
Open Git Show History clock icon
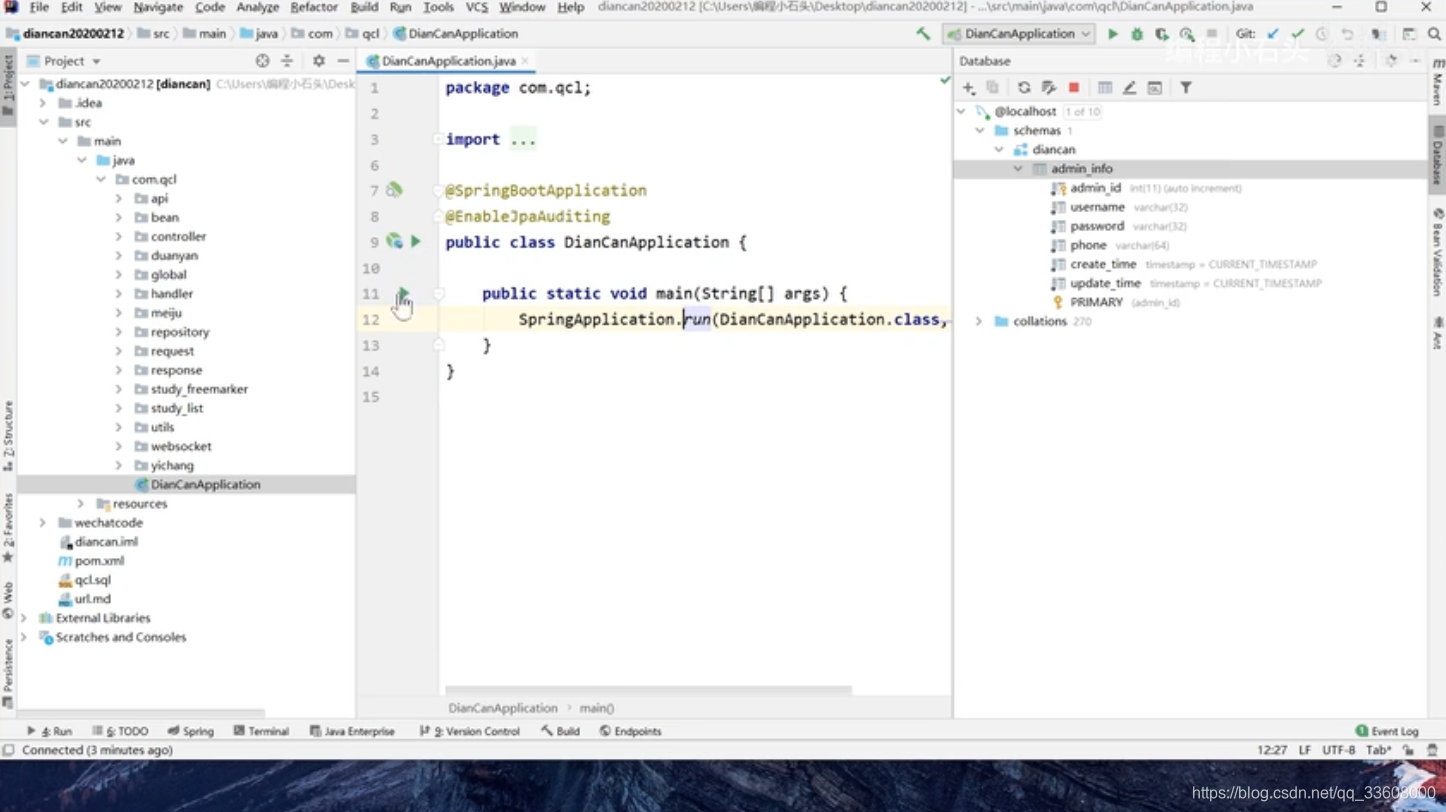tap(1322, 34)
